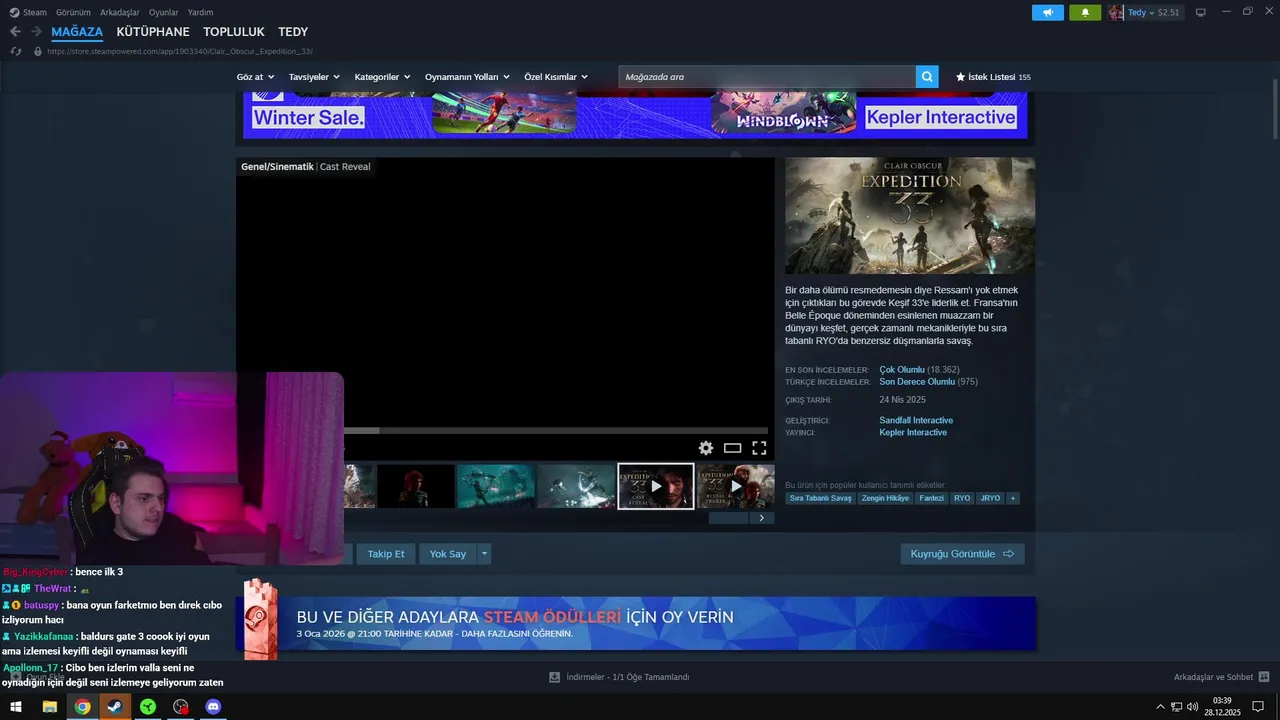Select the Zengin Hikâye tag
The height and width of the screenshot is (720, 1280).
tap(885, 498)
